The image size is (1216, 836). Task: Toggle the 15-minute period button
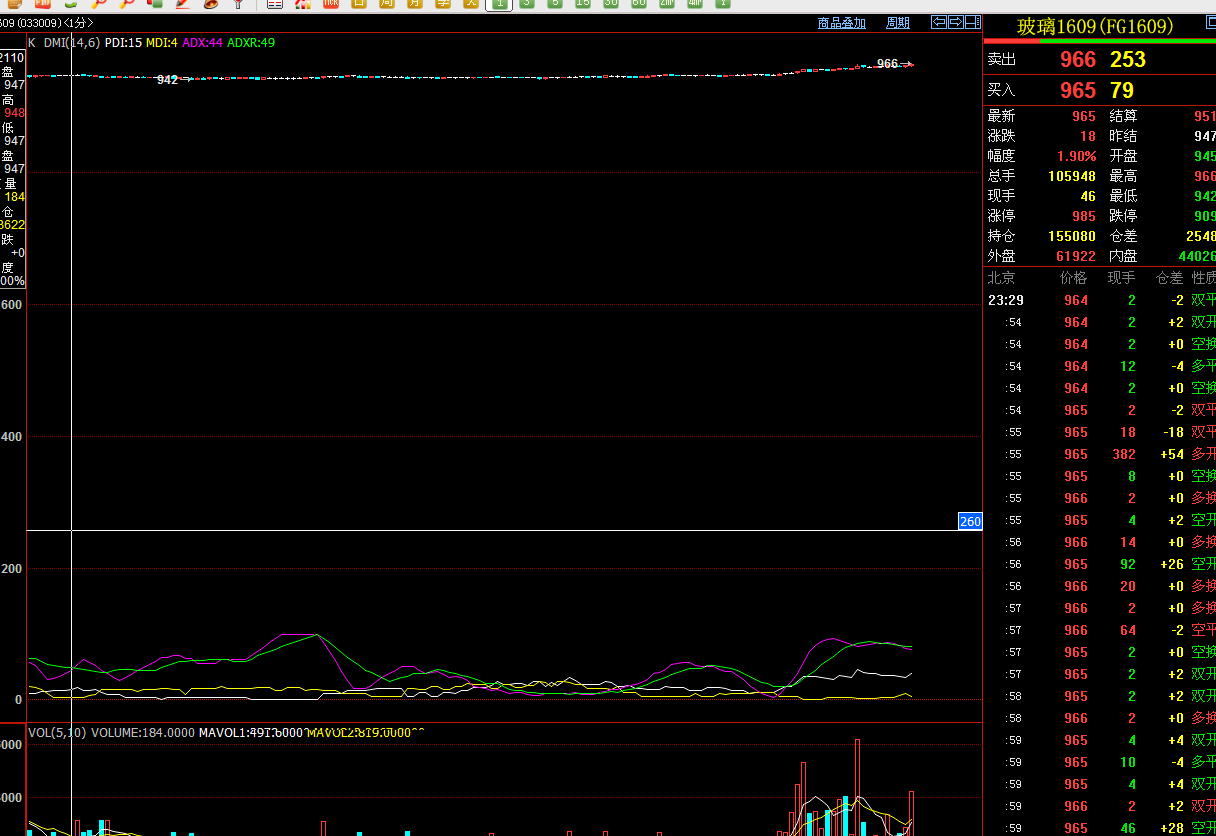click(x=583, y=4)
